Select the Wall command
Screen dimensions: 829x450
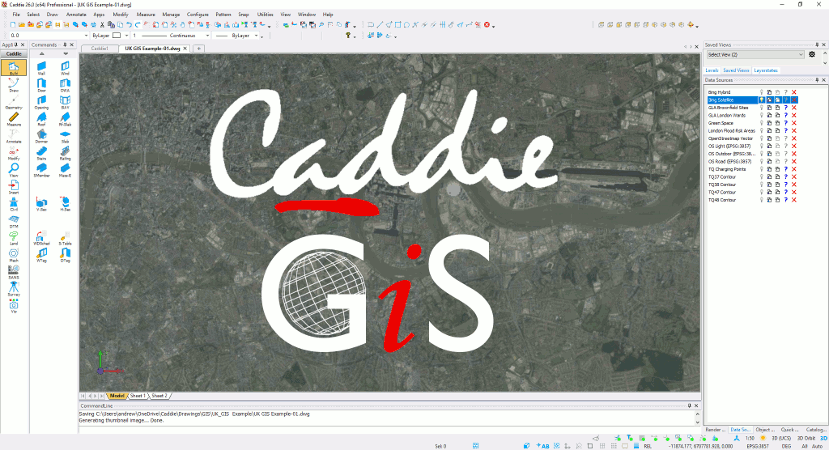41,68
